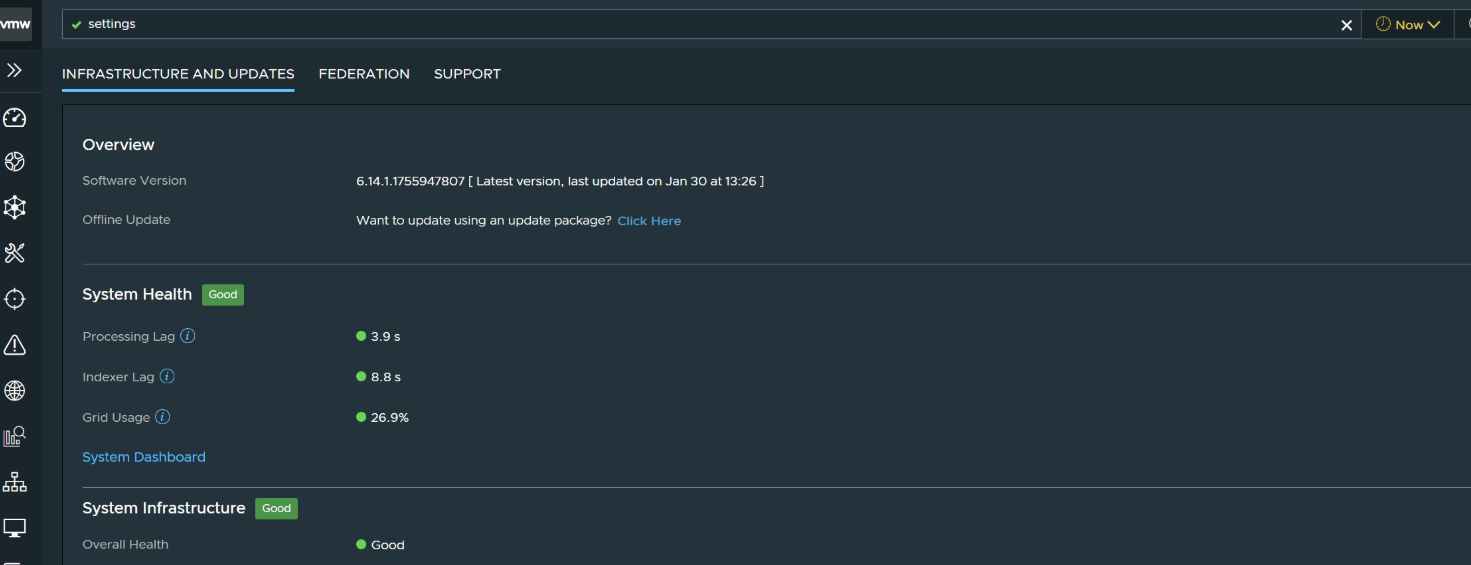Click the offline update Click Here link

pos(649,221)
